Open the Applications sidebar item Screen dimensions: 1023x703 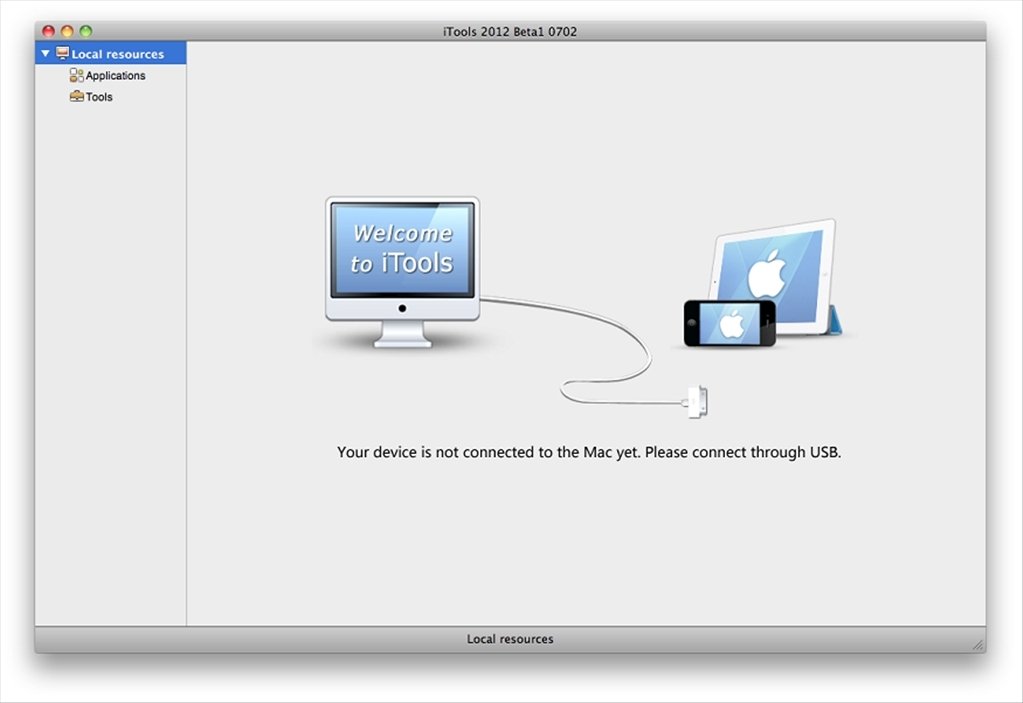(x=115, y=76)
